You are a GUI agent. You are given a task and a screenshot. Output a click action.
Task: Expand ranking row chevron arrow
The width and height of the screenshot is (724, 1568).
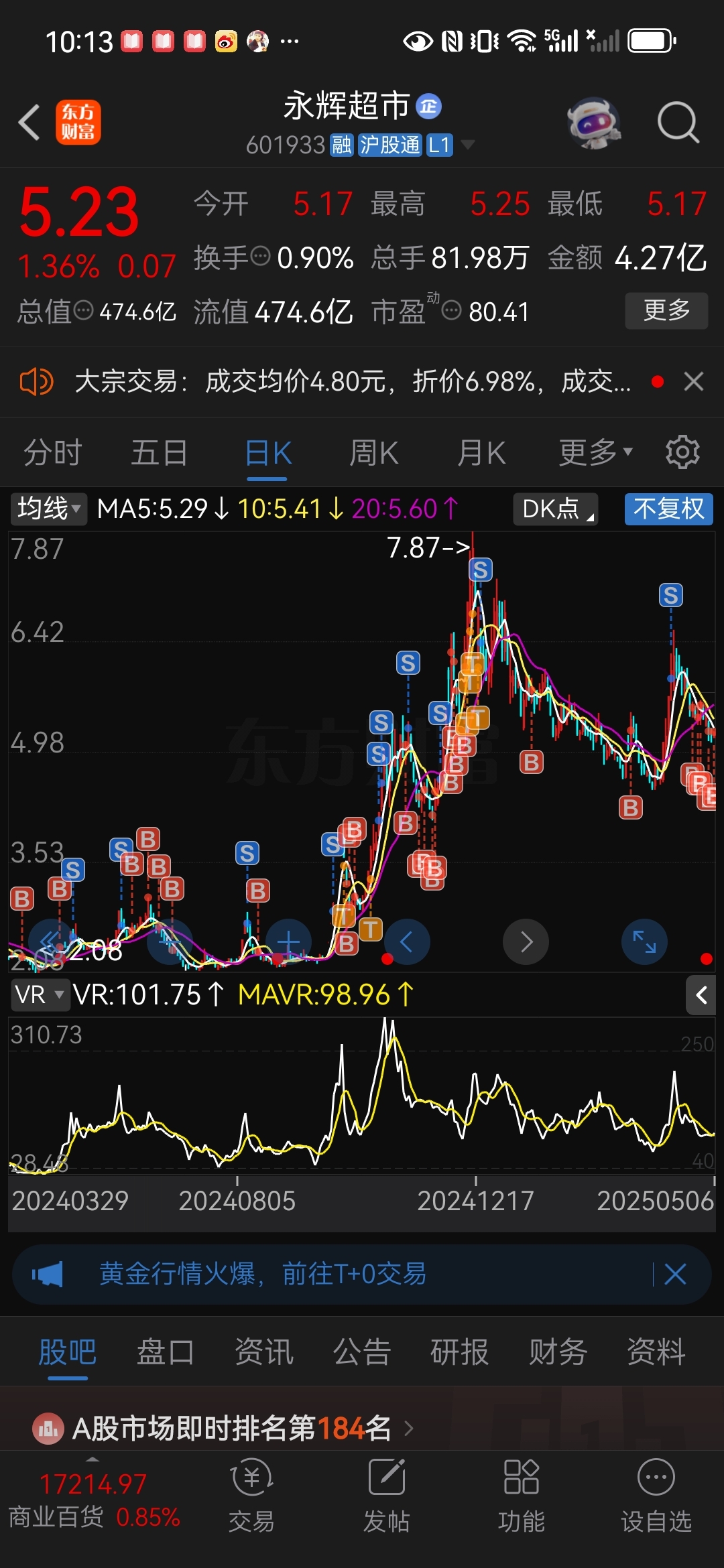pos(410,1429)
